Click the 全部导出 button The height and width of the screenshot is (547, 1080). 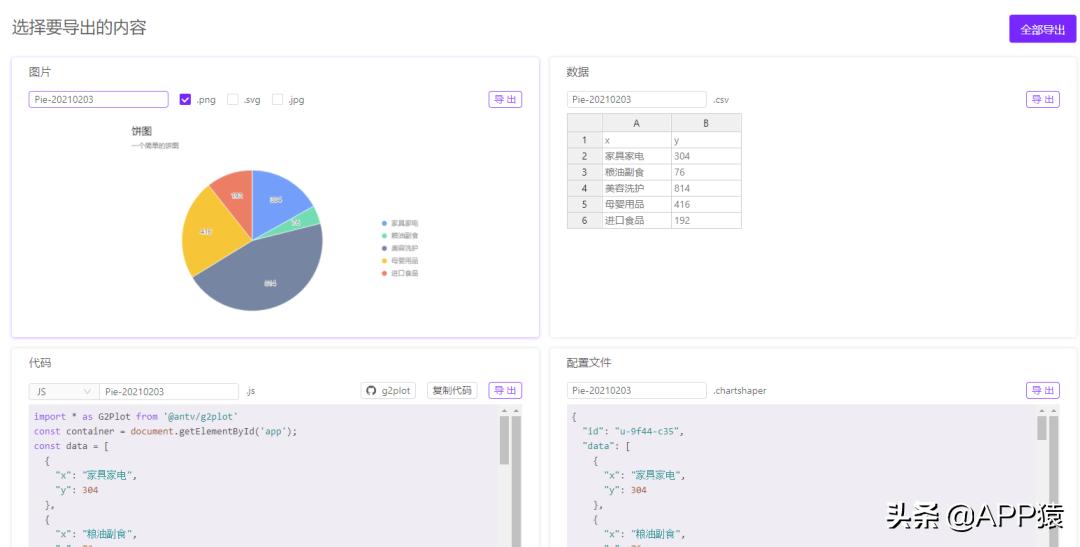coord(1042,30)
